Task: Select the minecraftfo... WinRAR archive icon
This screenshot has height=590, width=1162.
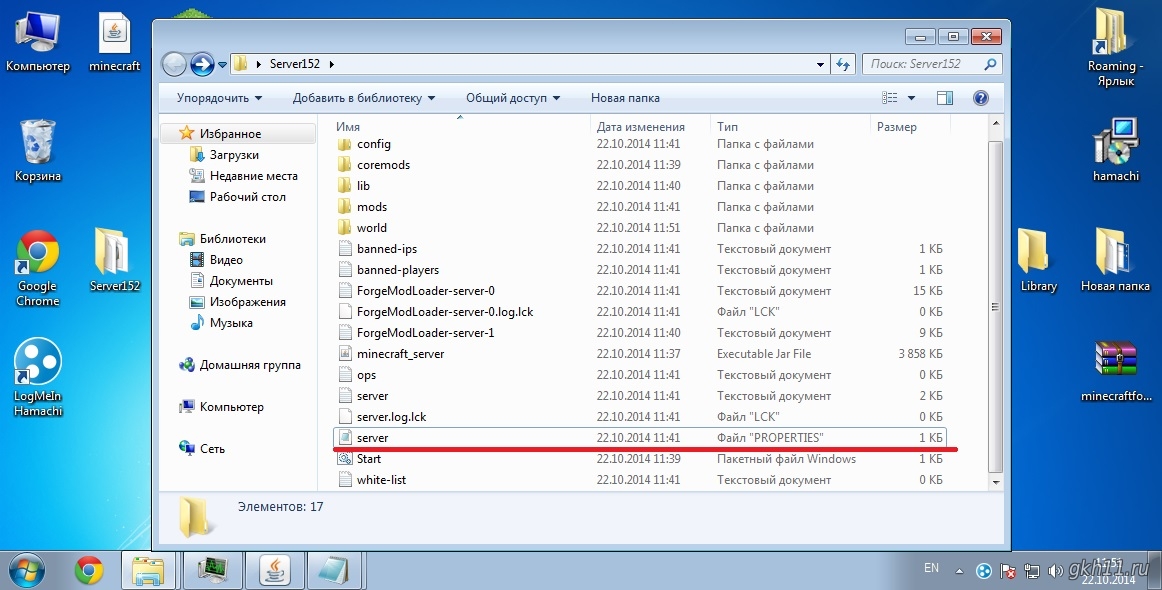Action: point(1116,371)
